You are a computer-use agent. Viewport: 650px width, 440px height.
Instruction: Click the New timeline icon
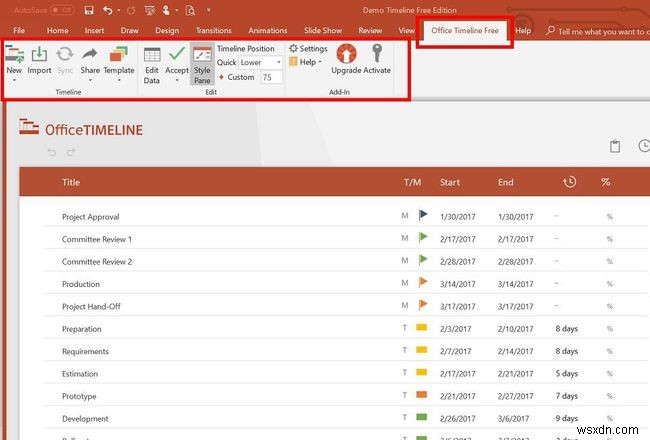[15, 54]
